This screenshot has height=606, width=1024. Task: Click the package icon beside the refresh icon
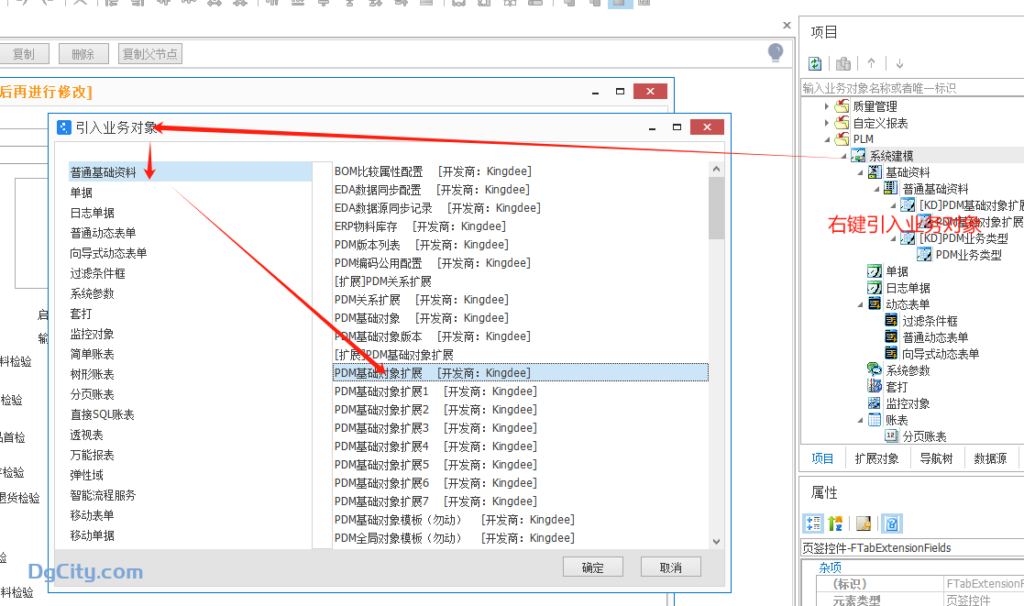pos(843,63)
